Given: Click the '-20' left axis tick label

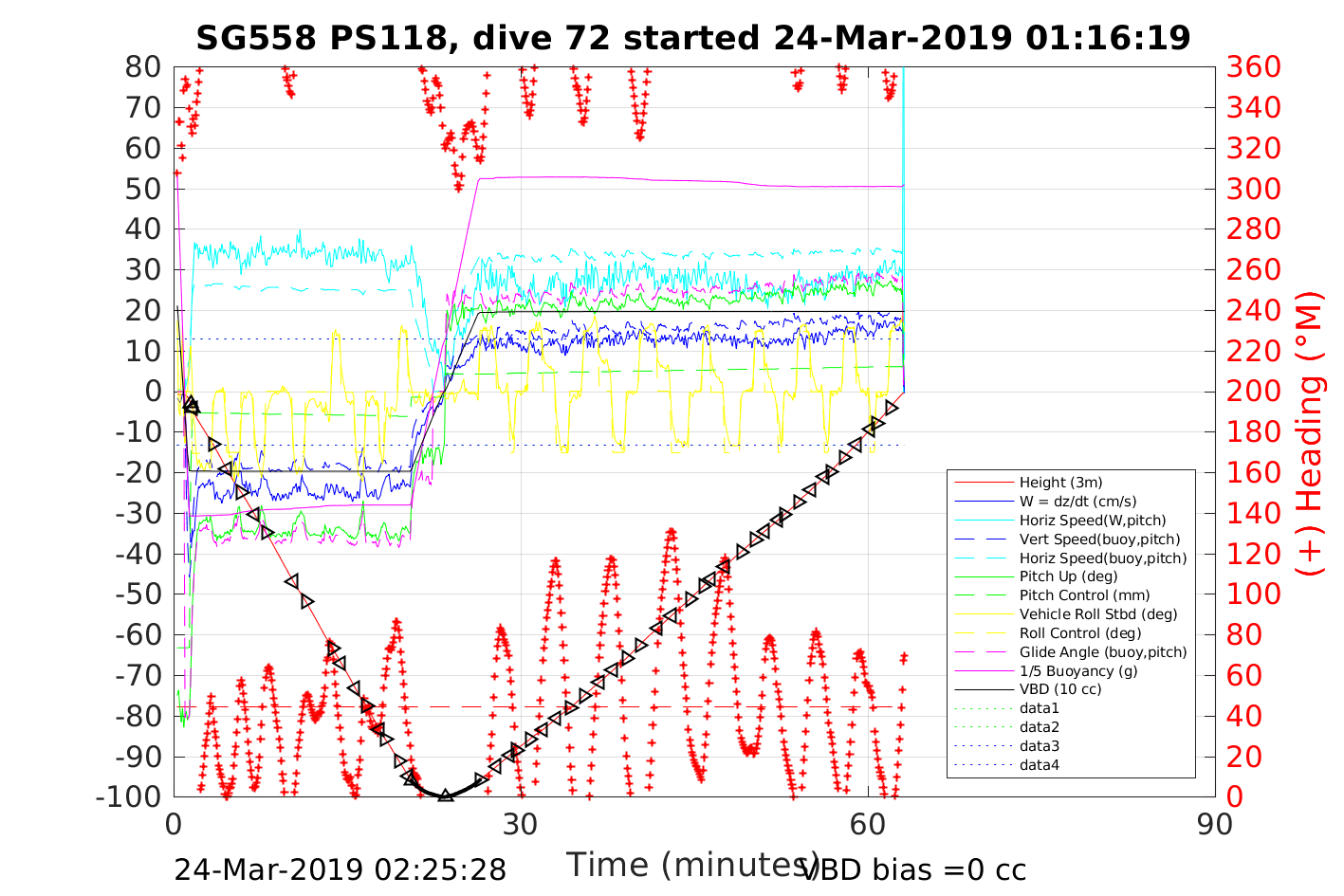Looking at the screenshot, I should tap(138, 472).
